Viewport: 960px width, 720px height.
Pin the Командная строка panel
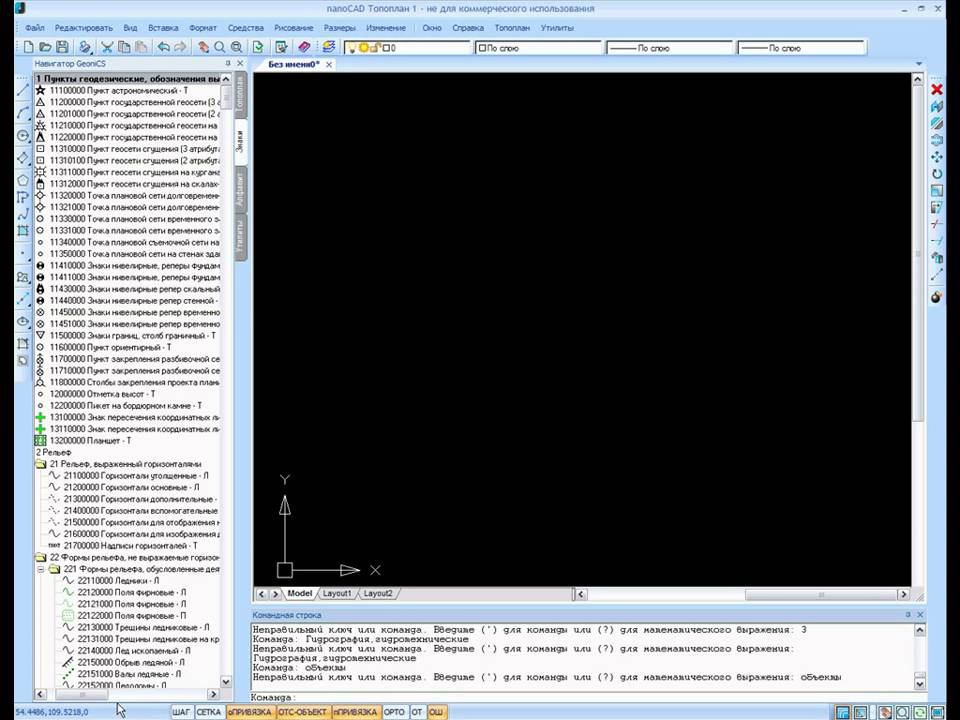coord(907,615)
